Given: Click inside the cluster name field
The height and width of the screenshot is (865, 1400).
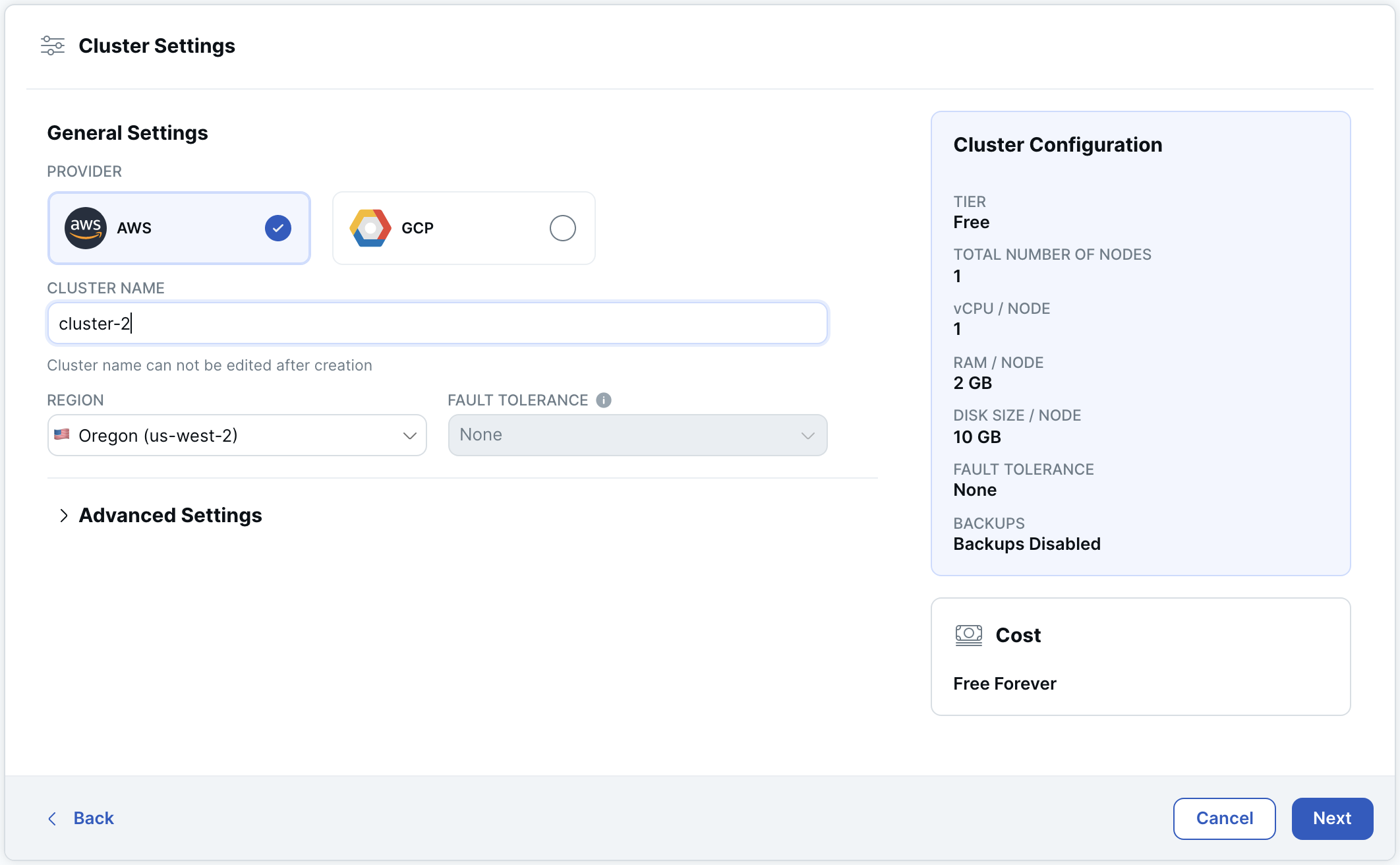Looking at the screenshot, I should [x=437, y=323].
